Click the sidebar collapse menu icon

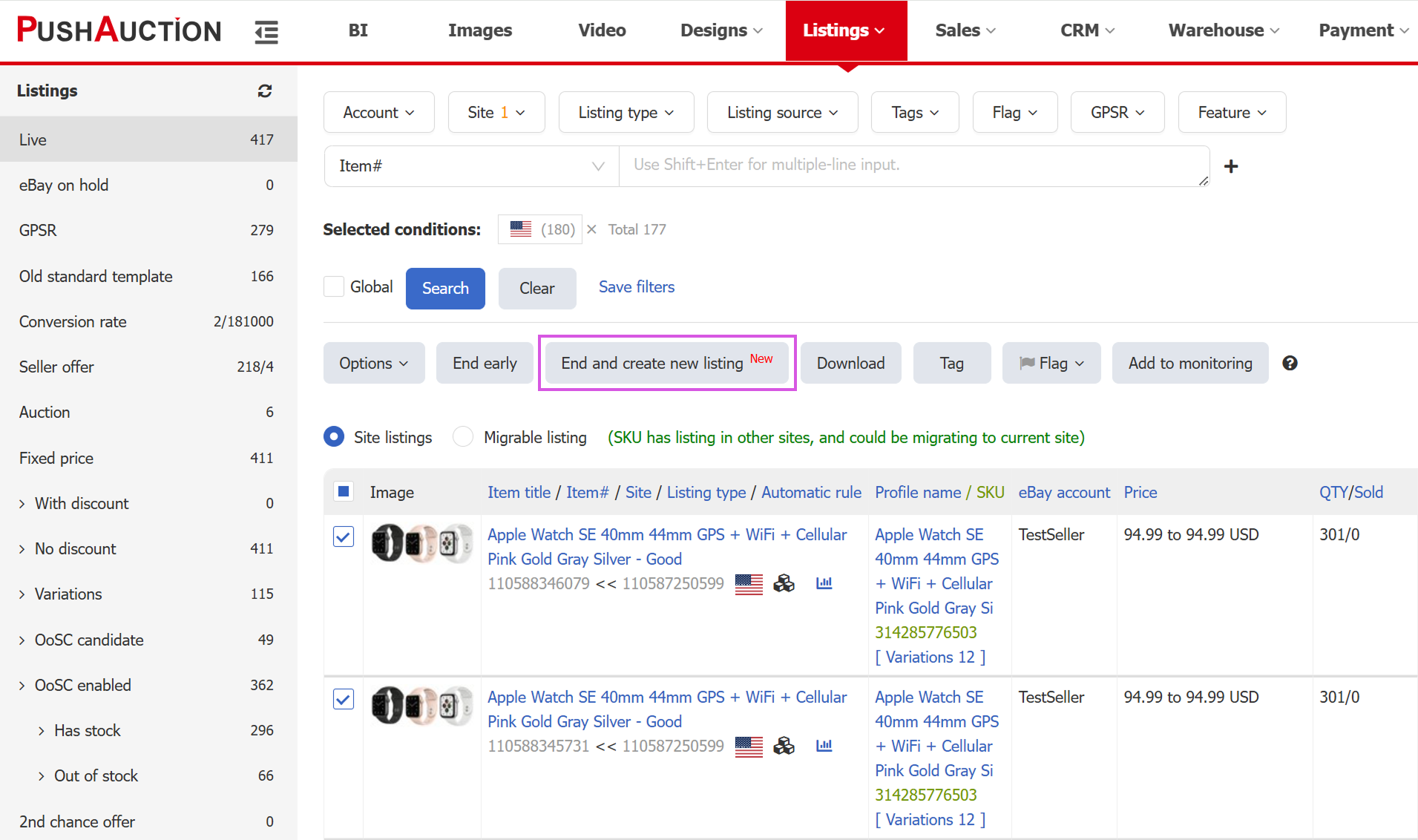[x=266, y=32]
